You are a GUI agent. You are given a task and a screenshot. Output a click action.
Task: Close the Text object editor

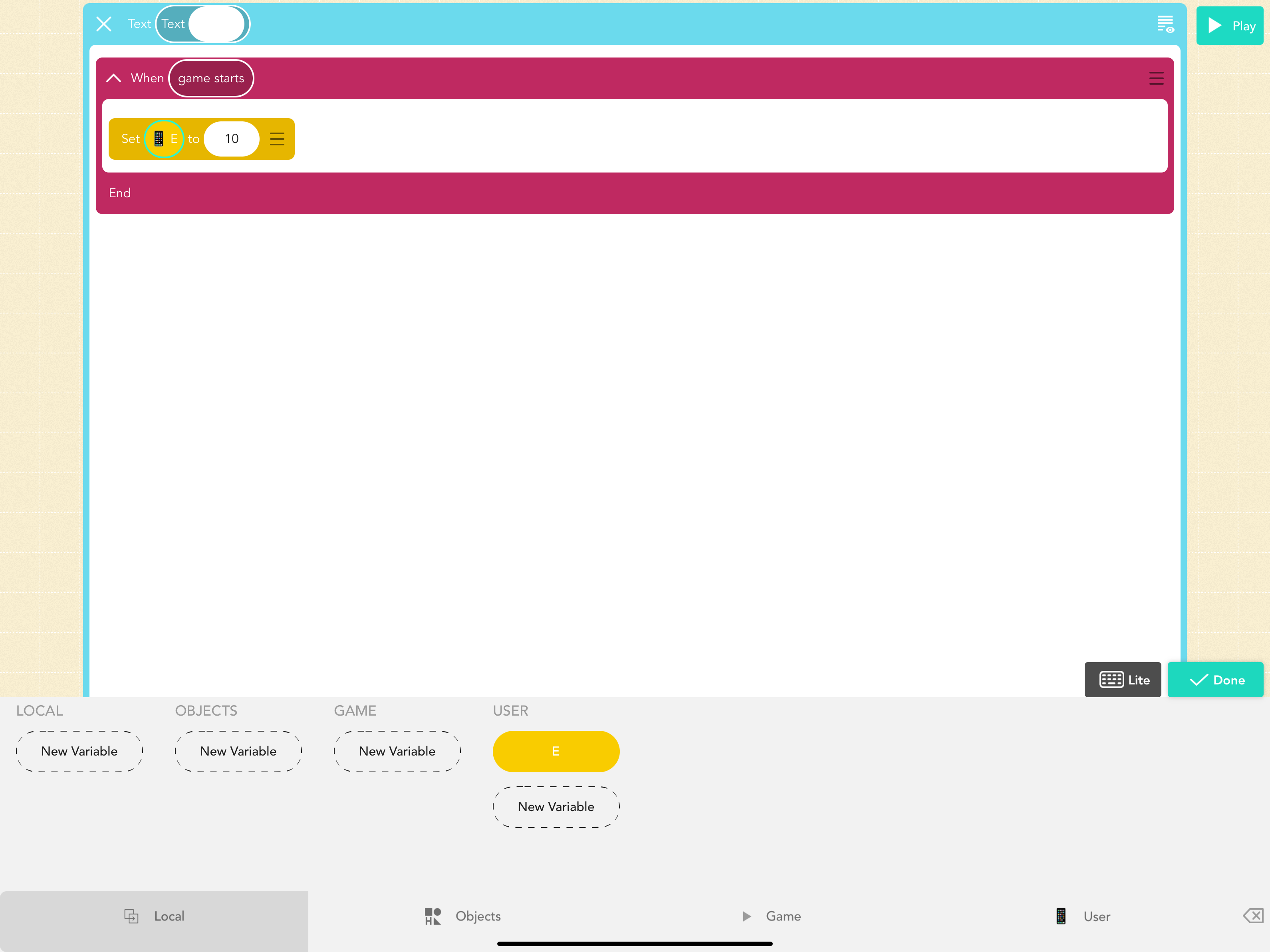coord(103,24)
